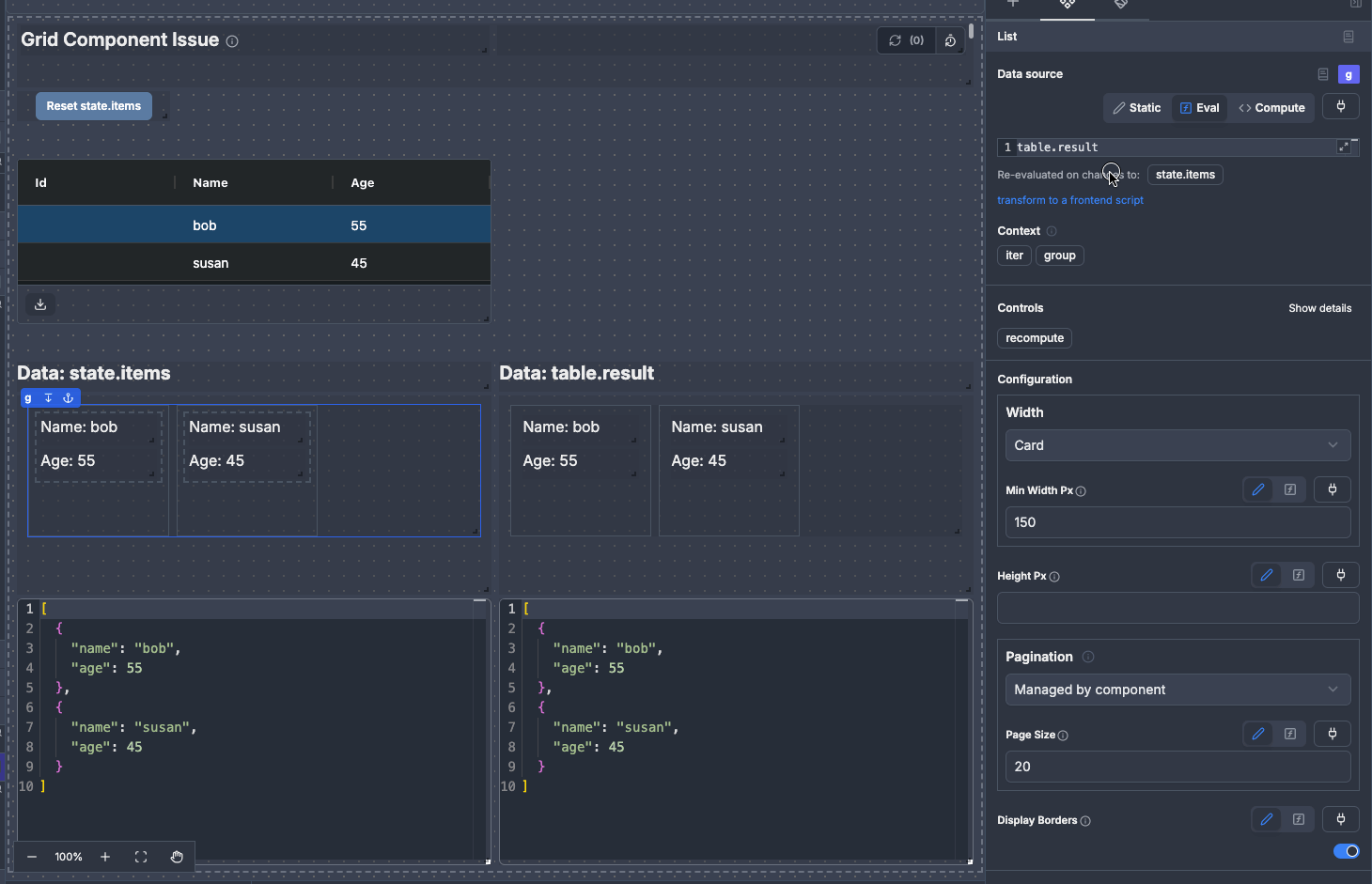
Task: Click the anchor icon on selected list
Action: tap(68, 398)
